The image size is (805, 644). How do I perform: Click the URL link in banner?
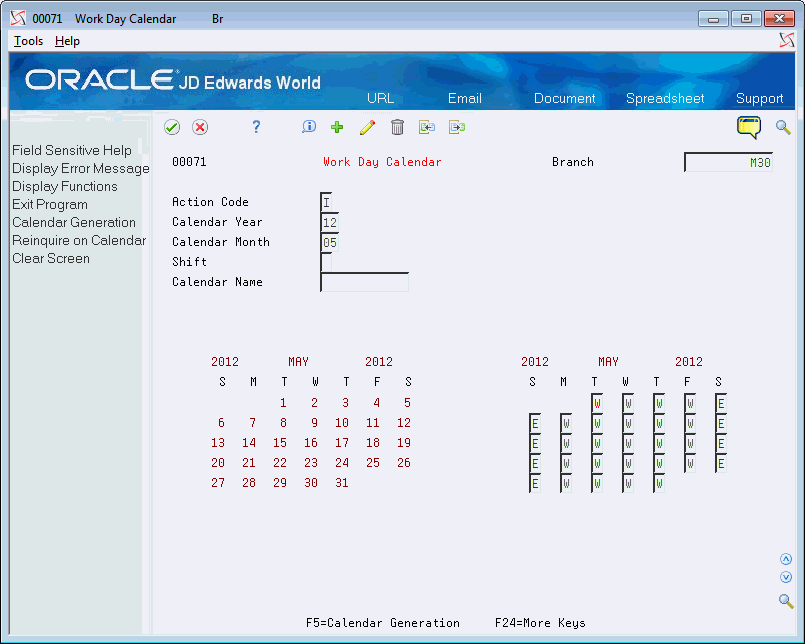[380, 98]
